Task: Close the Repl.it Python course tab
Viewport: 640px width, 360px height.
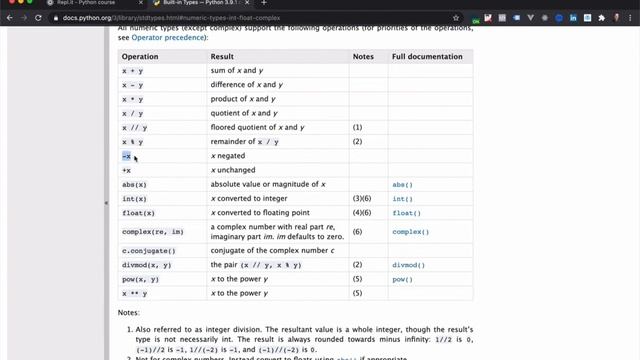Action: [x=141, y=3]
